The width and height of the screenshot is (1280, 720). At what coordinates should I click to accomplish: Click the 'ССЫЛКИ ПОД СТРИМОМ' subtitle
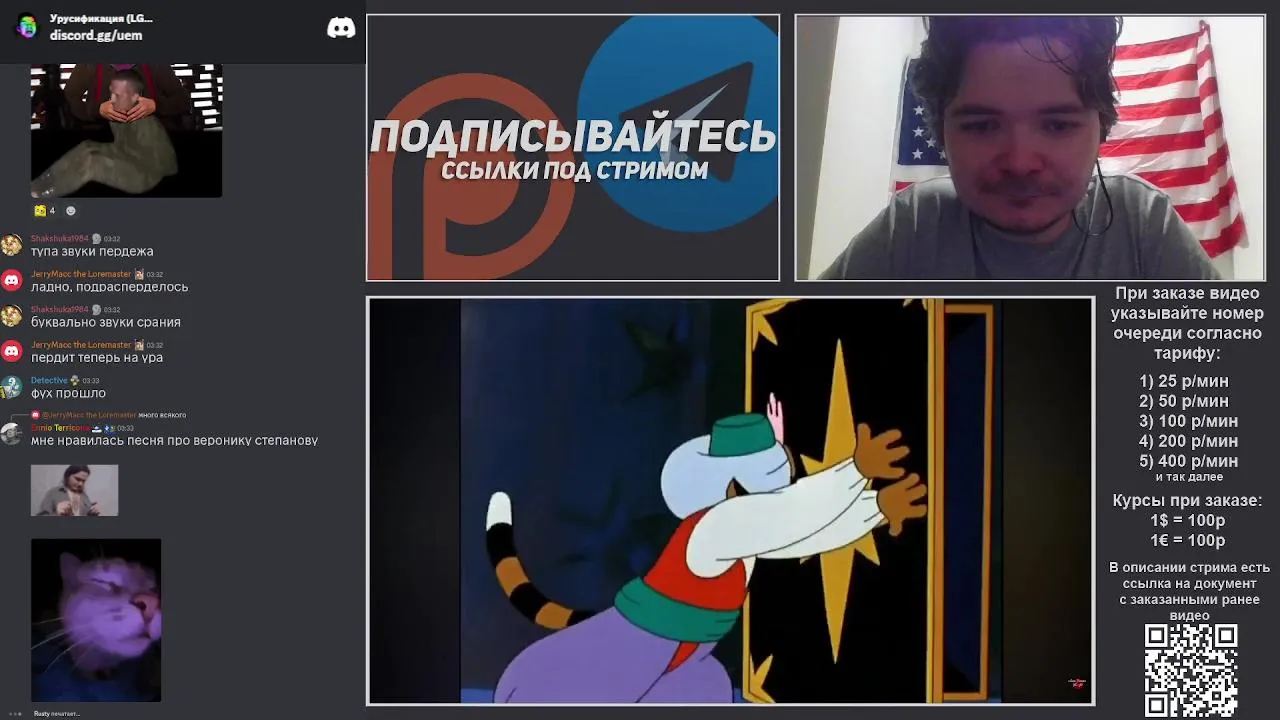[x=575, y=171]
